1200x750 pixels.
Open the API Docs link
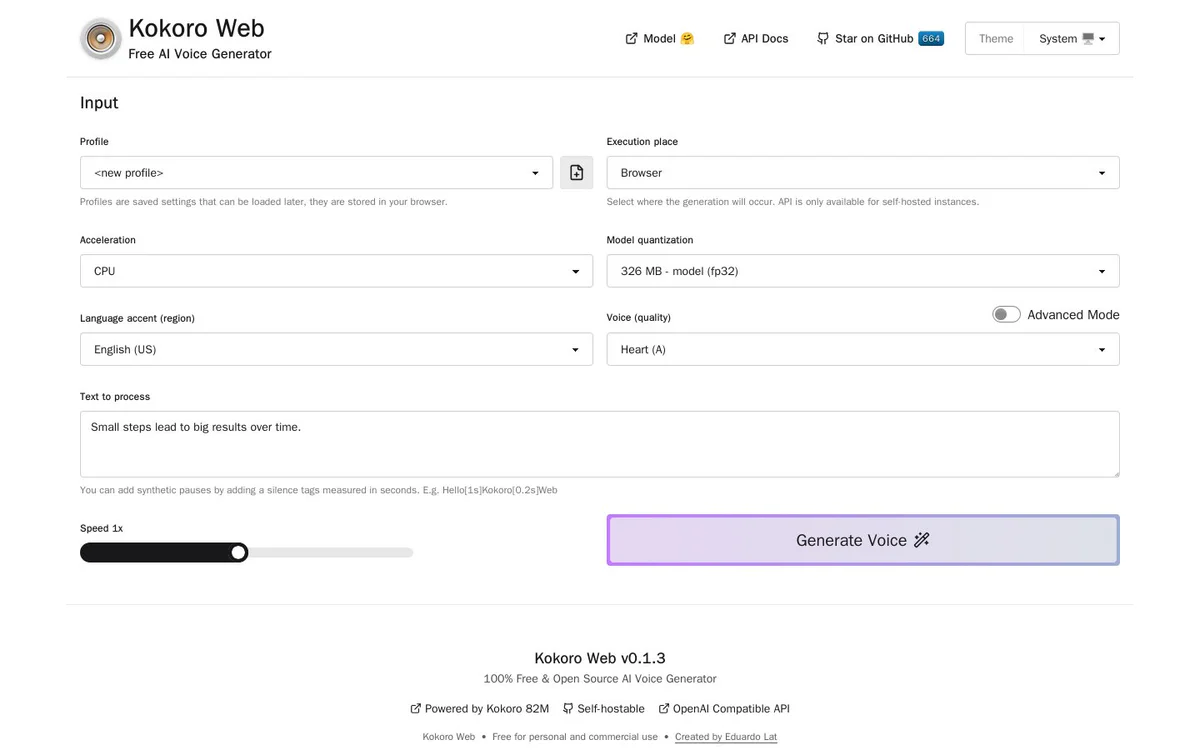756,39
